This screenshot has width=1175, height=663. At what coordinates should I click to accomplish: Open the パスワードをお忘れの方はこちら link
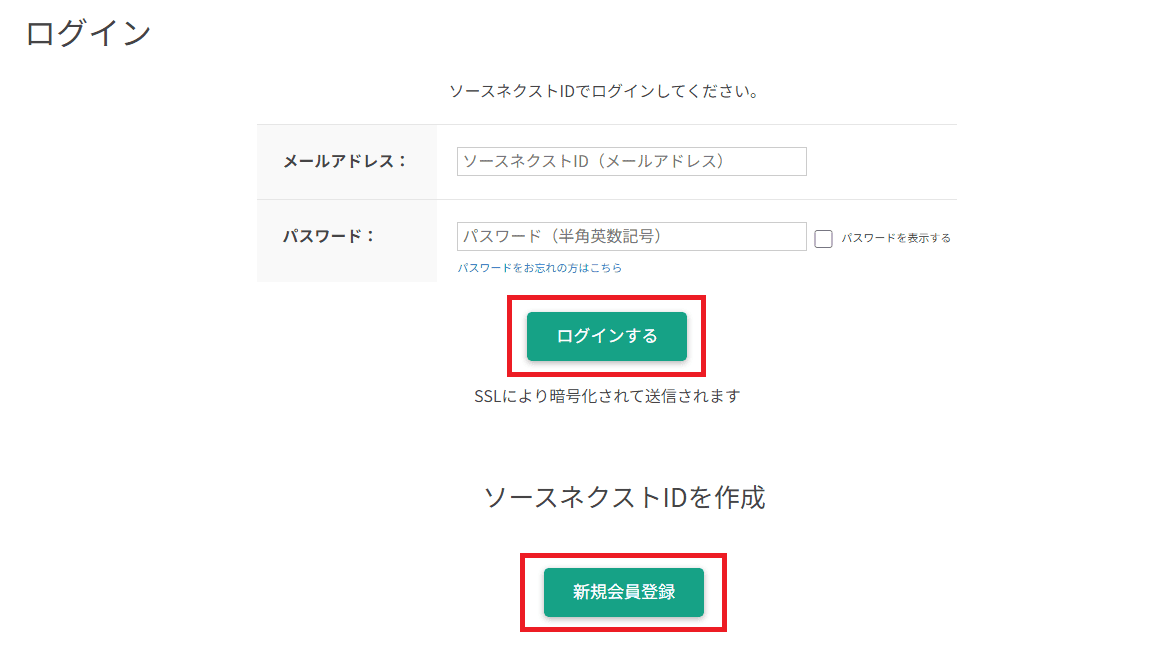tap(540, 267)
